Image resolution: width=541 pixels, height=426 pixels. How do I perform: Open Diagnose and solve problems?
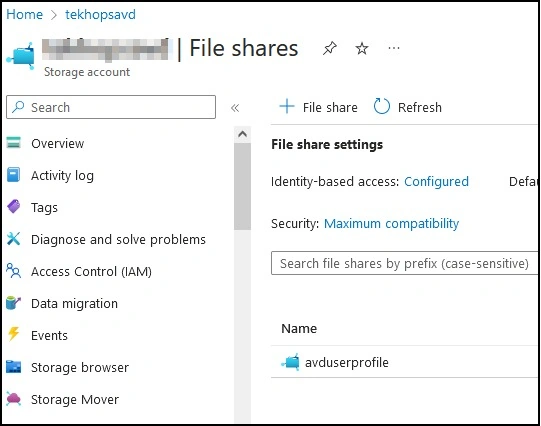(118, 239)
